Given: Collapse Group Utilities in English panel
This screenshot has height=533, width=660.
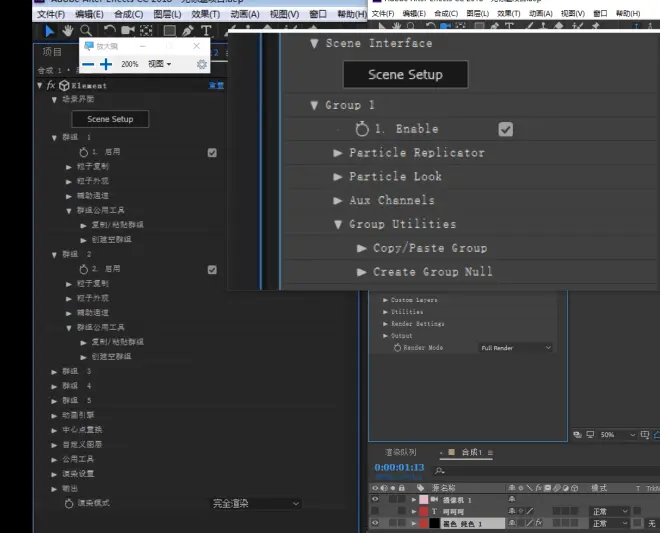Looking at the screenshot, I should [338, 224].
